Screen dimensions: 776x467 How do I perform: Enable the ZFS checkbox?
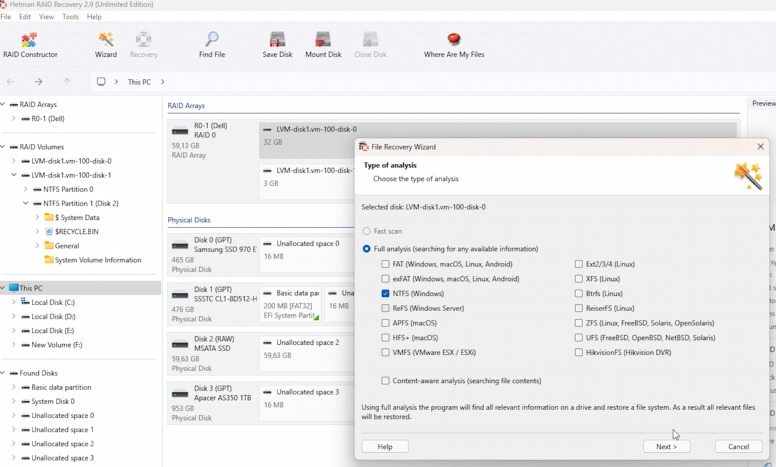[579, 323]
